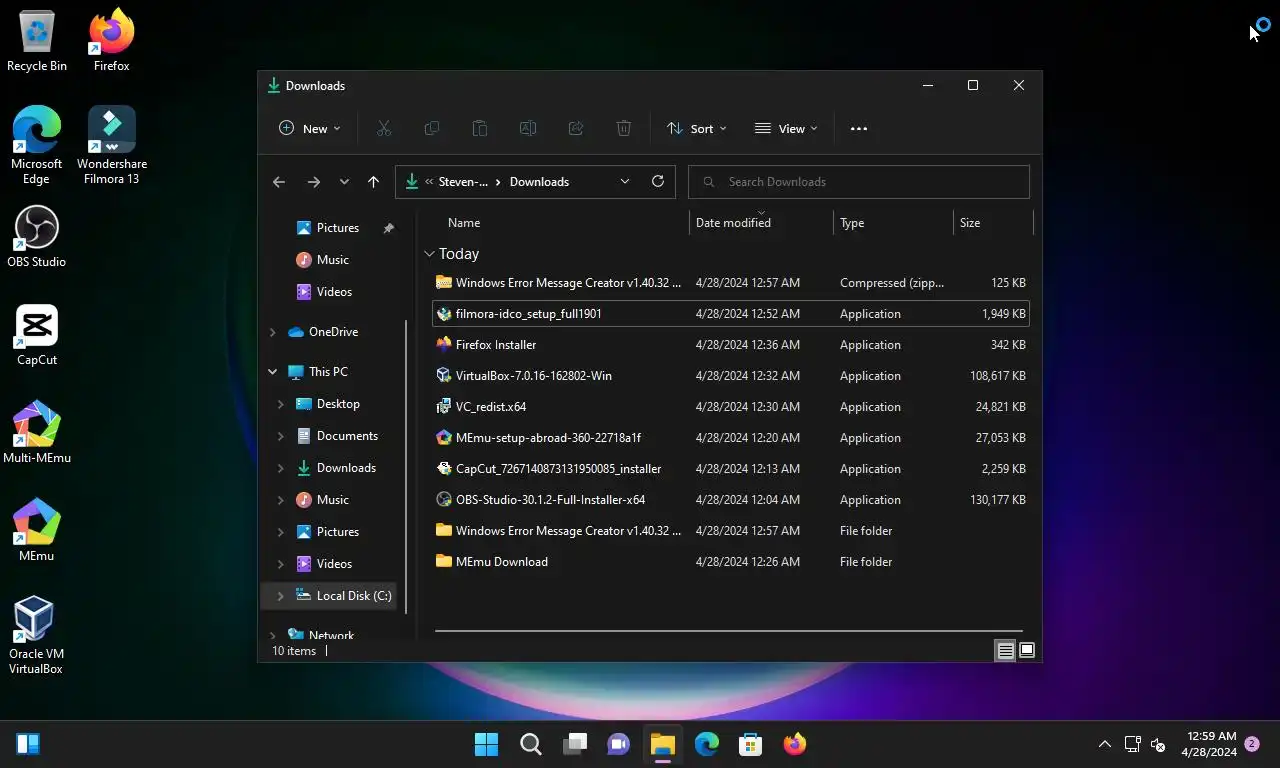Select the Multi-MEmu desktop icon
Viewport: 1280px width, 768px height.
[37, 433]
